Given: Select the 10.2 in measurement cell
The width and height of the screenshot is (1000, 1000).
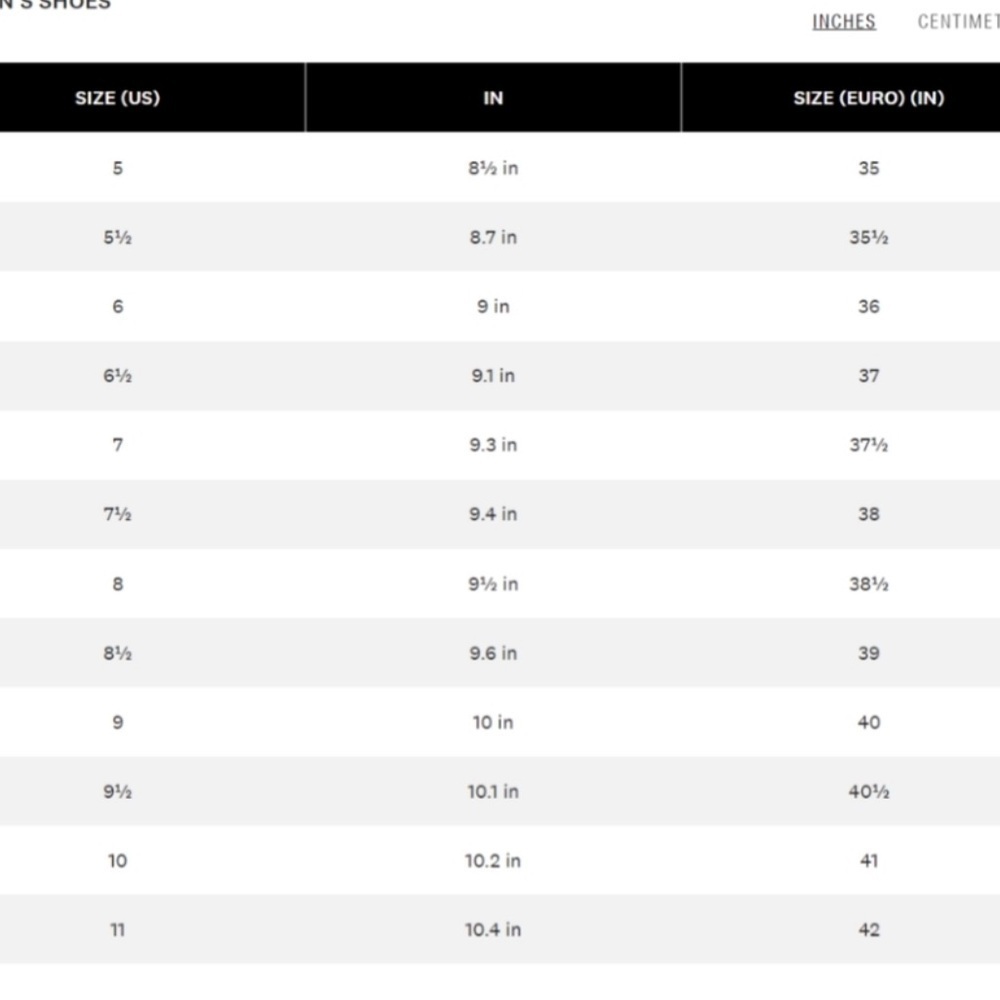Looking at the screenshot, I should point(493,860).
